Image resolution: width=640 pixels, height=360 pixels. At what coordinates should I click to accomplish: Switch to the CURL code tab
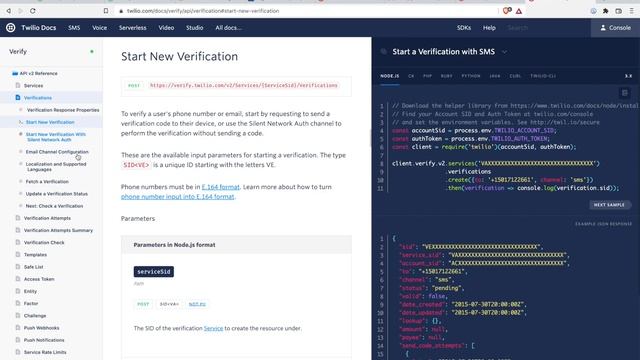pyautogui.click(x=515, y=76)
